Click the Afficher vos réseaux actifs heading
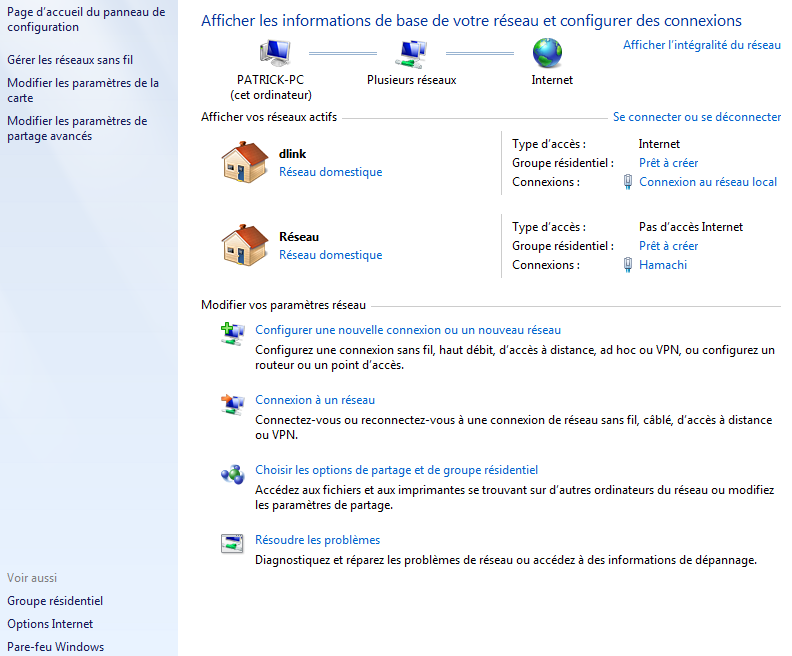This screenshot has width=792, height=656. point(269,117)
